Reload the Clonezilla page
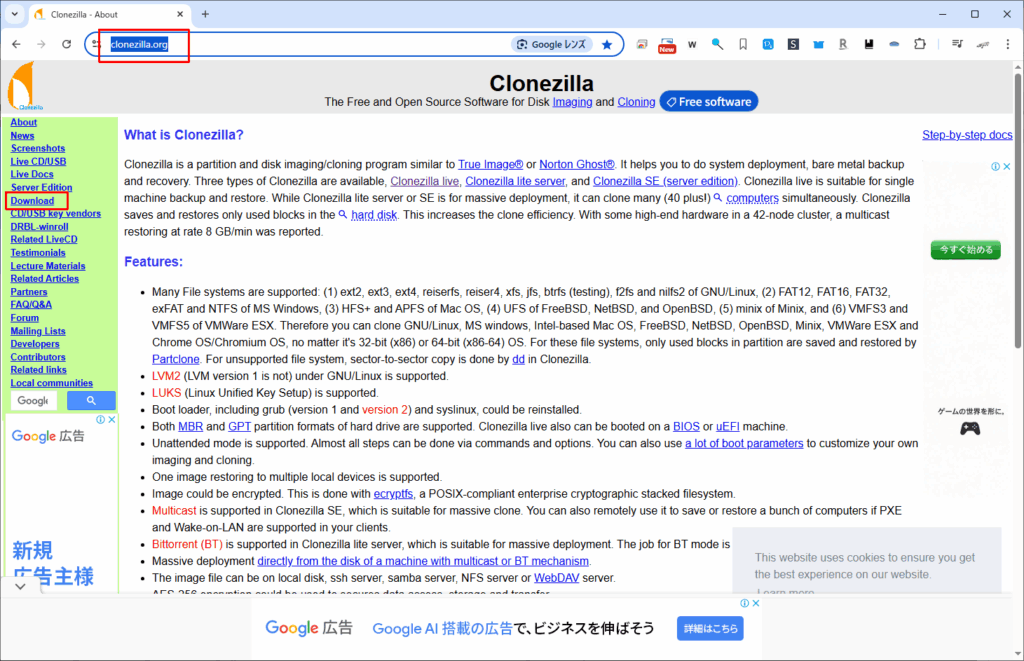This screenshot has width=1024, height=661. pos(67,44)
